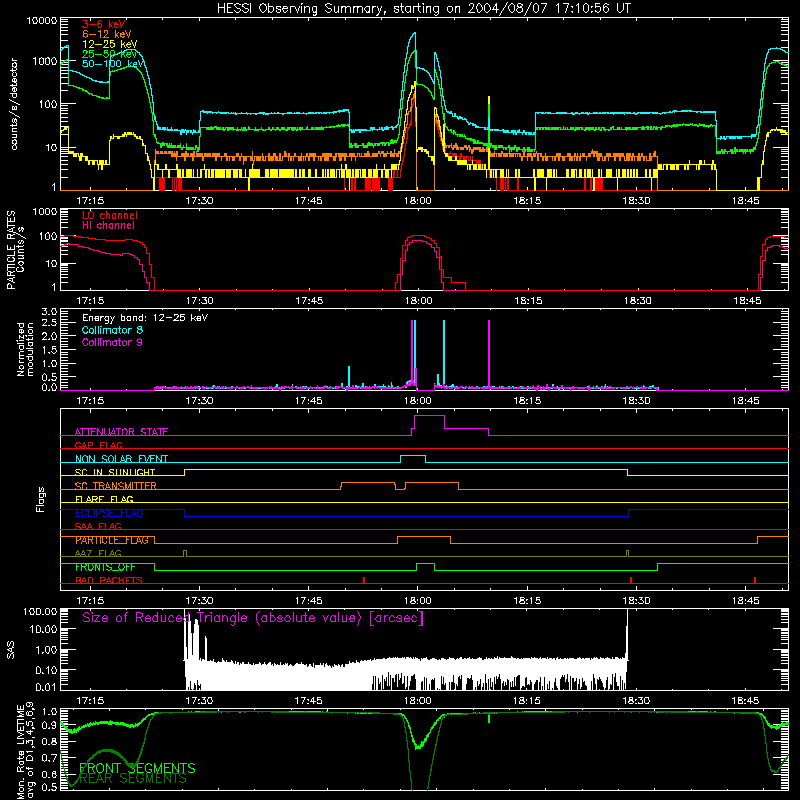Click the LO channel legend label
Viewport: 800px width, 800px height.
point(110,215)
